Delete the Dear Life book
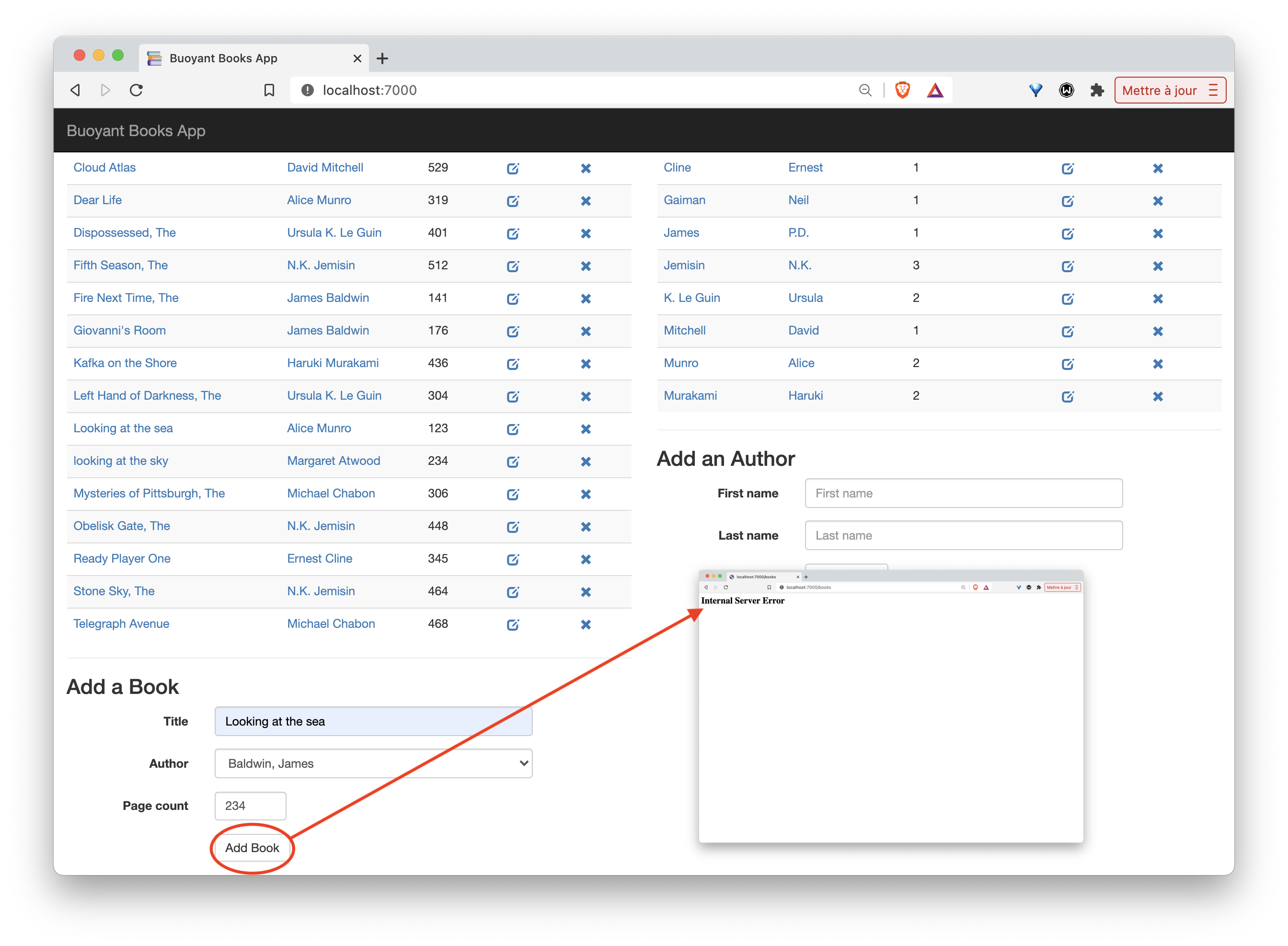Screen dimensions: 1288x946 (x=585, y=201)
